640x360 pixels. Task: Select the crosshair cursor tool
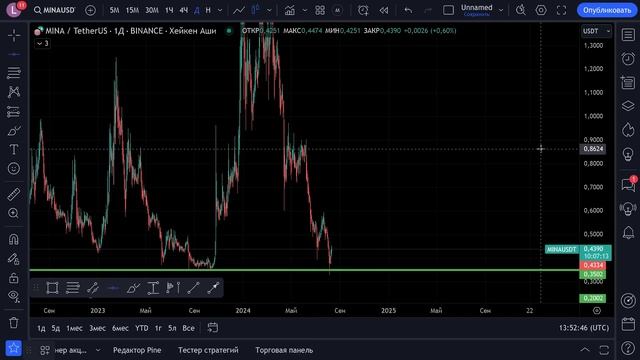pos(14,36)
